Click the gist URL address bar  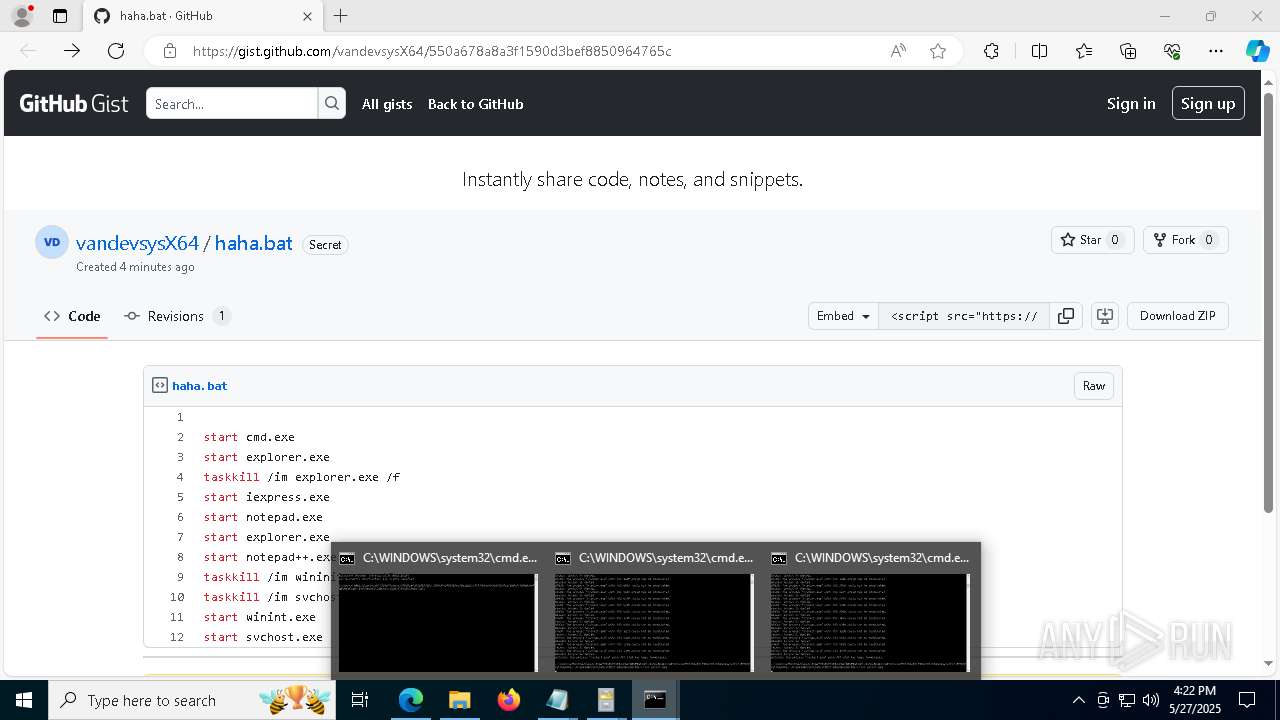432,51
